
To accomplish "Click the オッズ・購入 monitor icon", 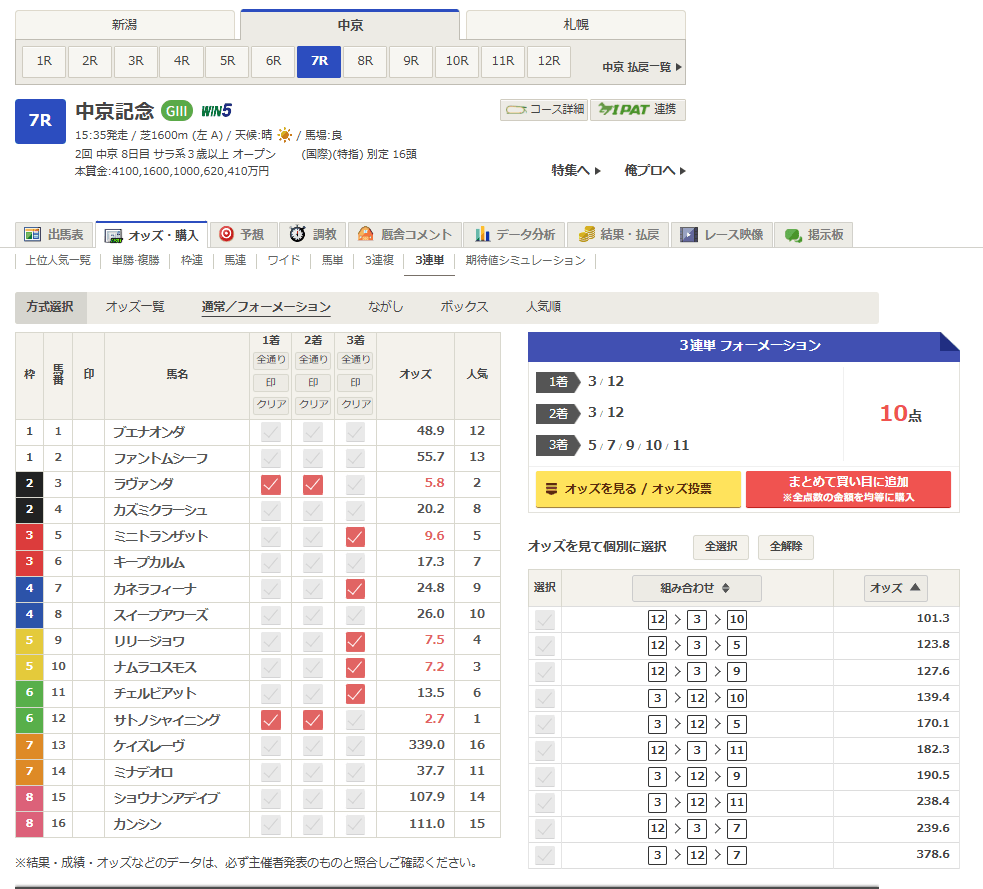I will pos(113,236).
